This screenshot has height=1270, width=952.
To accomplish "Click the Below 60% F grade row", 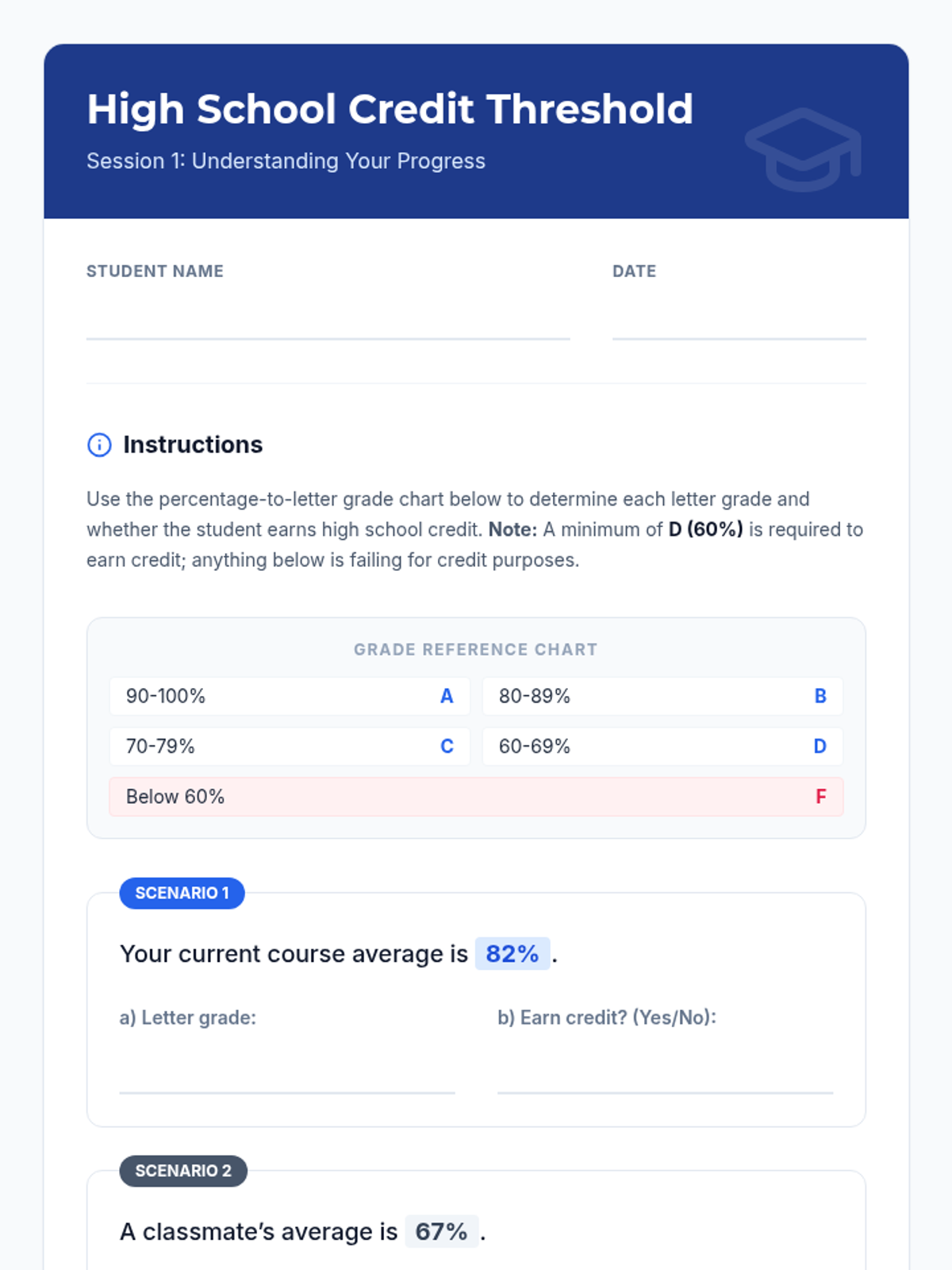I will (476, 796).
